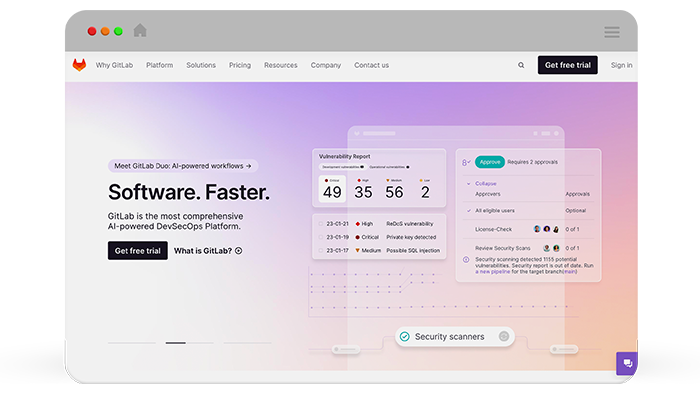Expand the All eligible users row chevron

click(467, 211)
